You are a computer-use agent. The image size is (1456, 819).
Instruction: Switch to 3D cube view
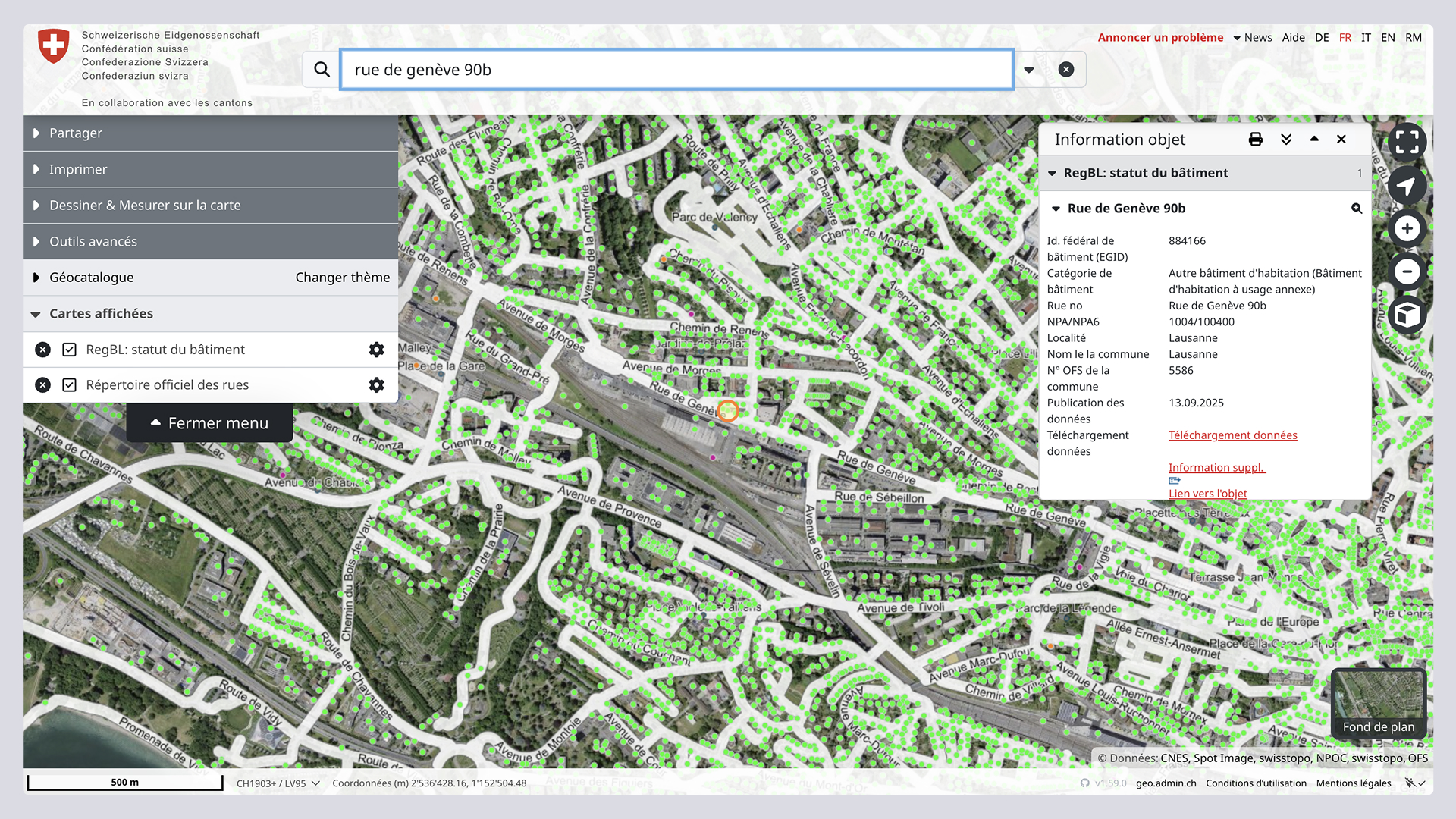[x=1407, y=315]
